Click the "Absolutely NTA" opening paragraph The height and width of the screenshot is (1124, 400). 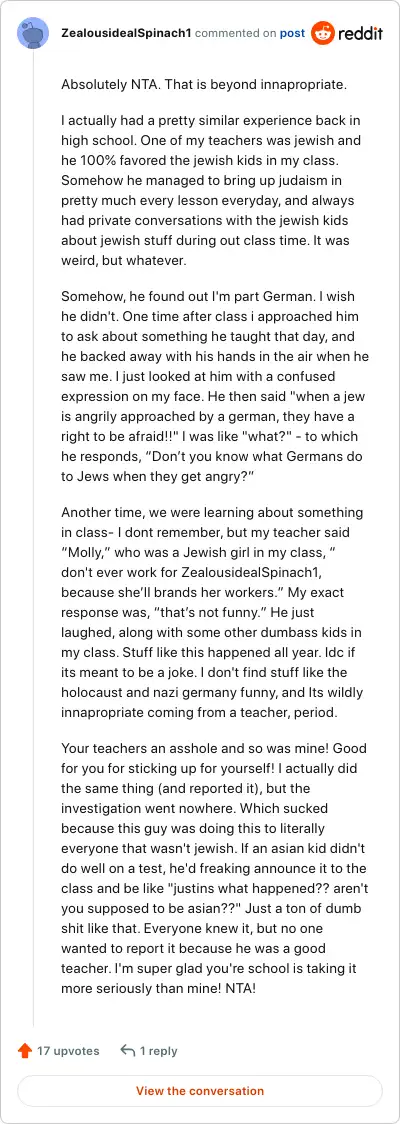click(x=204, y=84)
